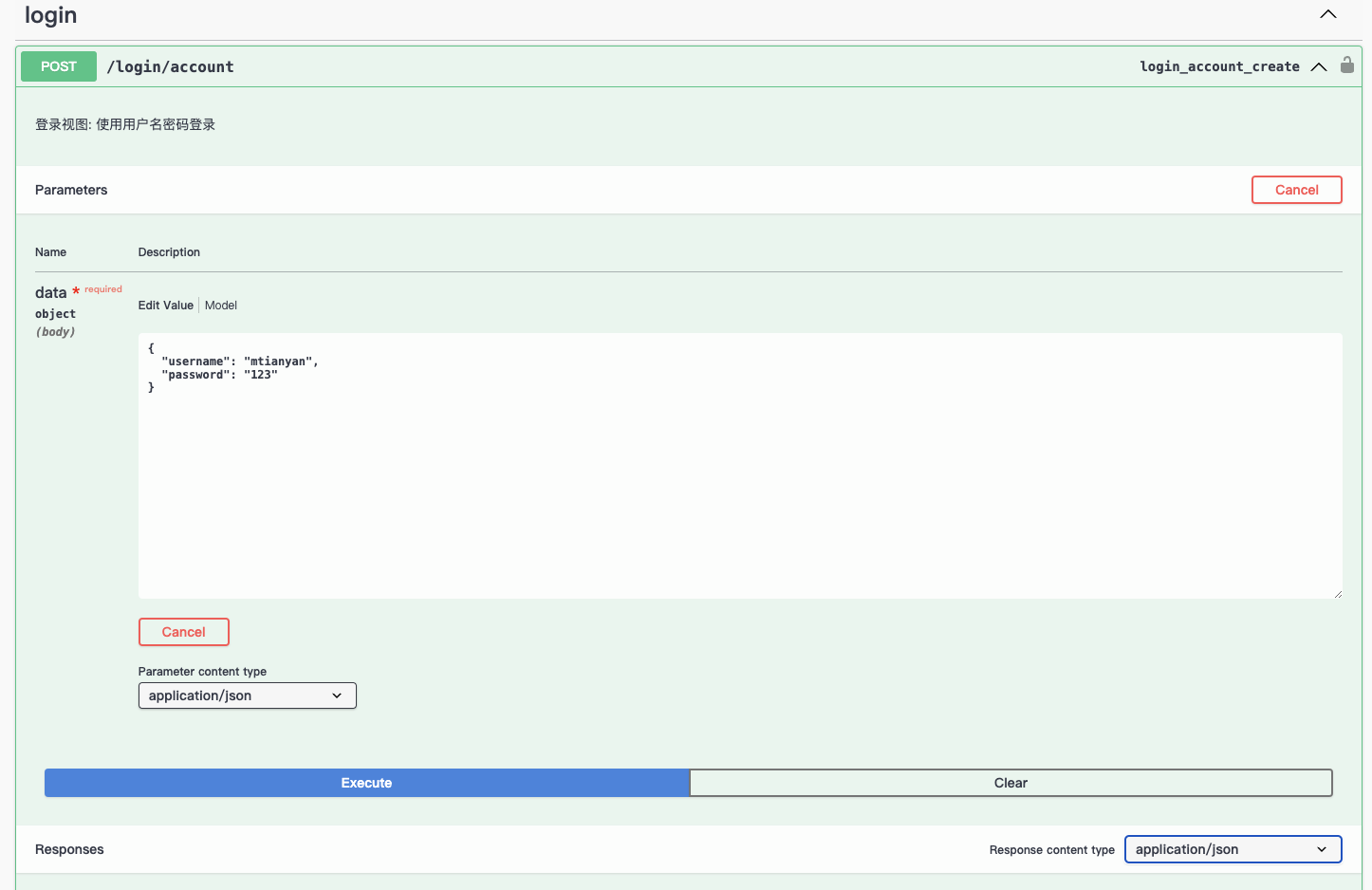This screenshot has width=1372, height=890.
Task: Open the Parameter content type dropdown
Action: click(248, 695)
